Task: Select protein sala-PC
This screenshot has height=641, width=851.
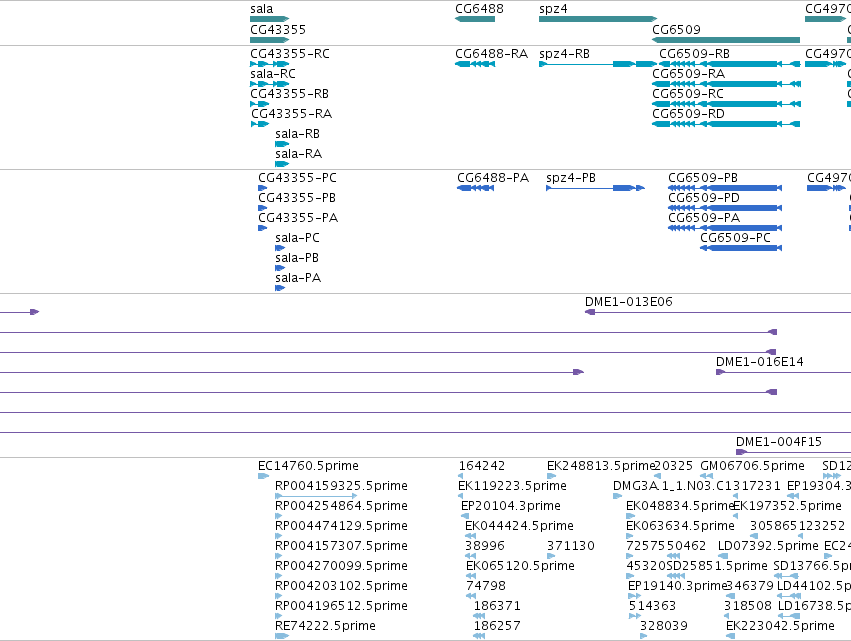Action: coord(280,248)
